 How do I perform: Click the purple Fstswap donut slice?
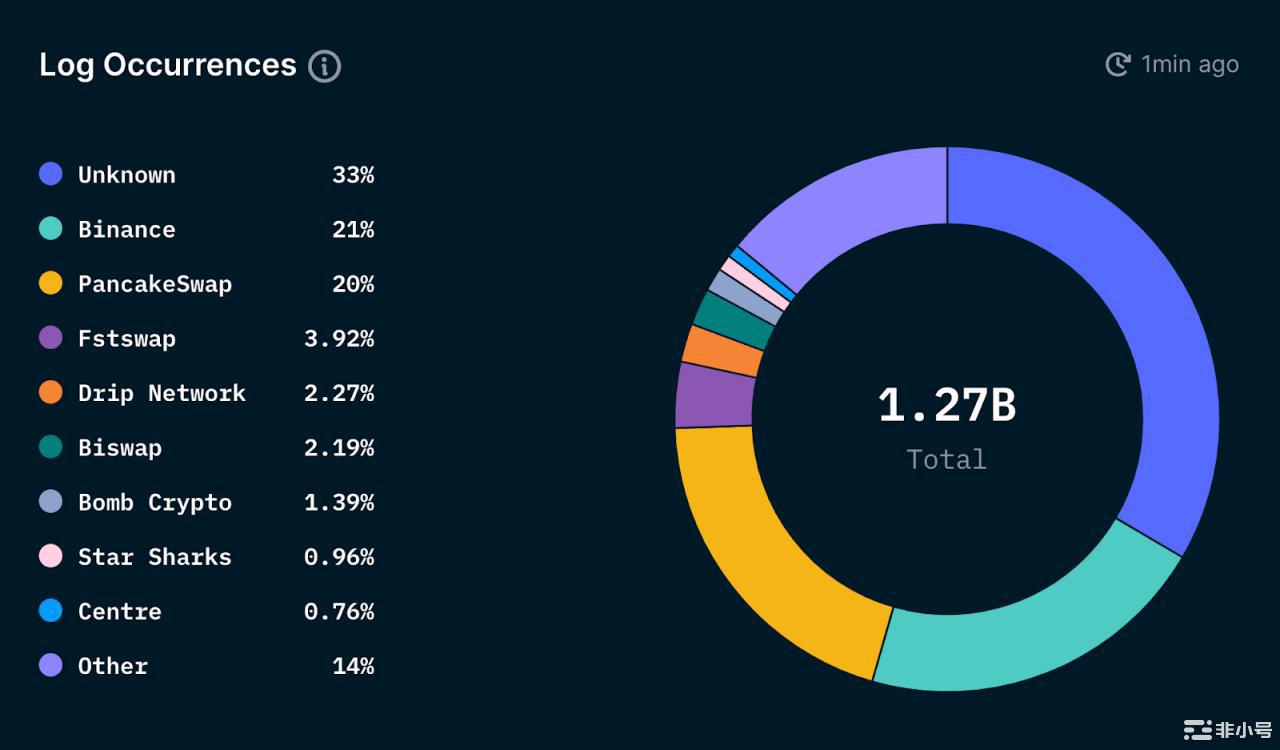(714, 395)
